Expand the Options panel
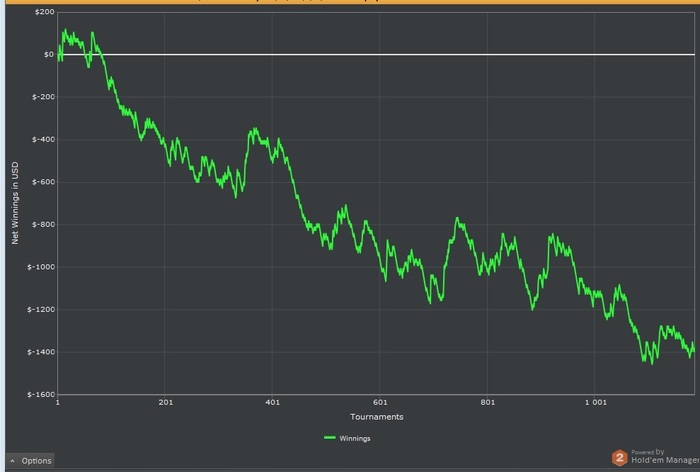Screen dimensions: 700x472 pyautogui.click(x=30, y=460)
